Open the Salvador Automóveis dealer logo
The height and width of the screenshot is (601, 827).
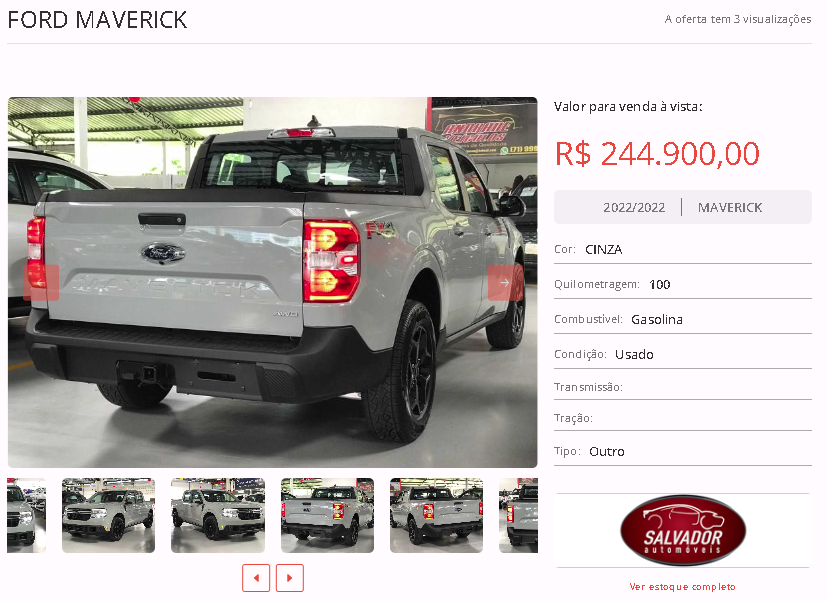[682, 530]
